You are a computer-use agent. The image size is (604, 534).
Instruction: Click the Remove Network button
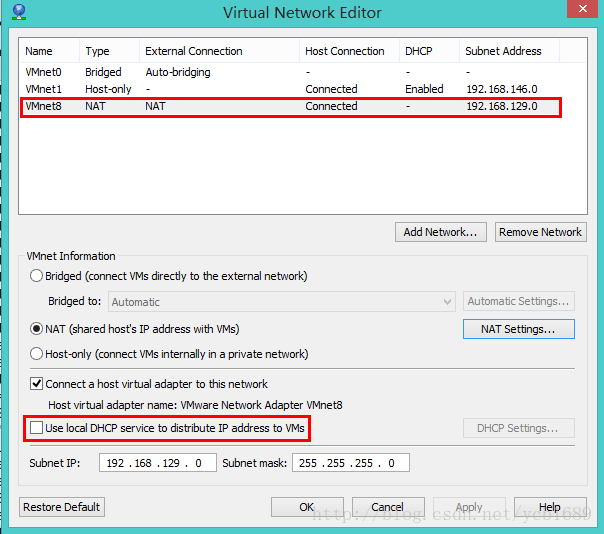tap(540, 232)
